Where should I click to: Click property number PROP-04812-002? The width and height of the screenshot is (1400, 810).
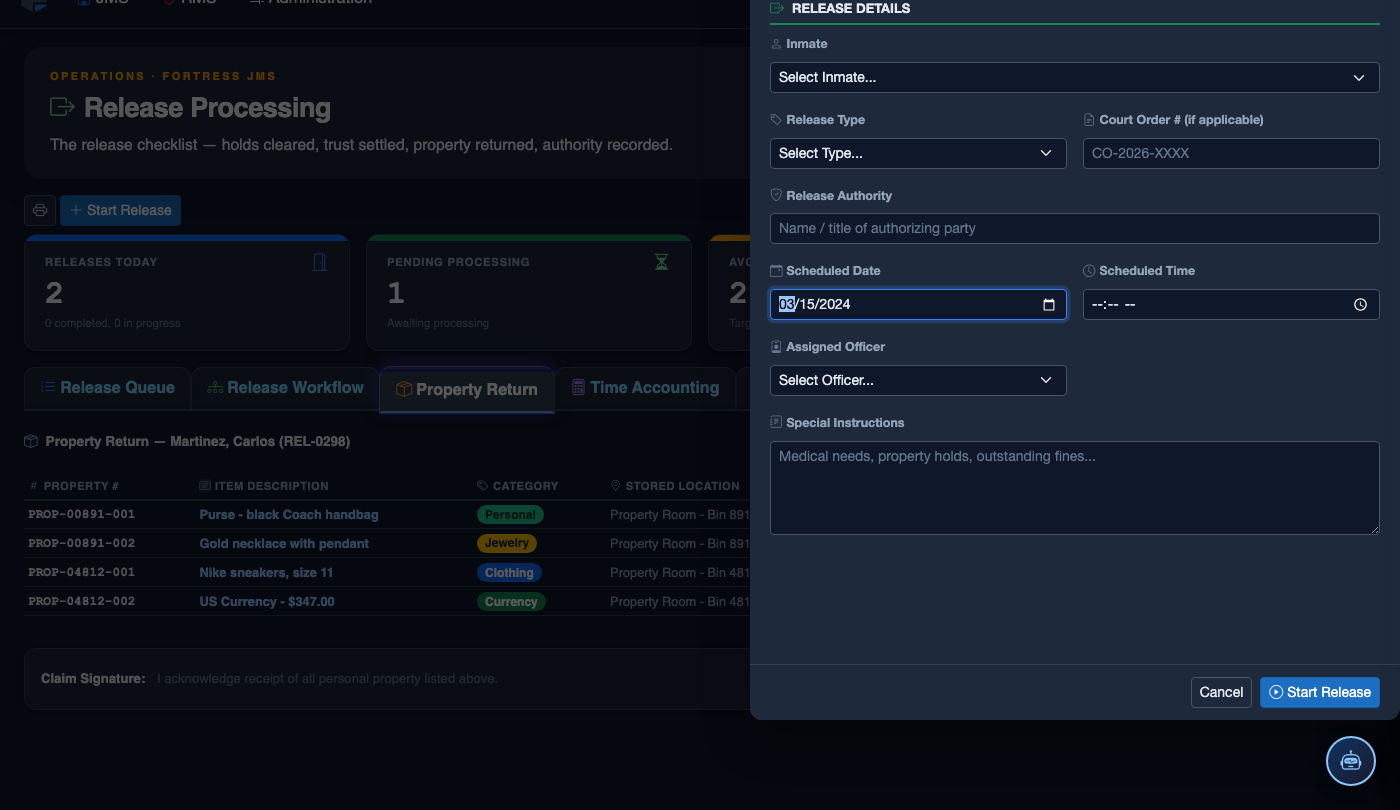(x=82, y=601)
